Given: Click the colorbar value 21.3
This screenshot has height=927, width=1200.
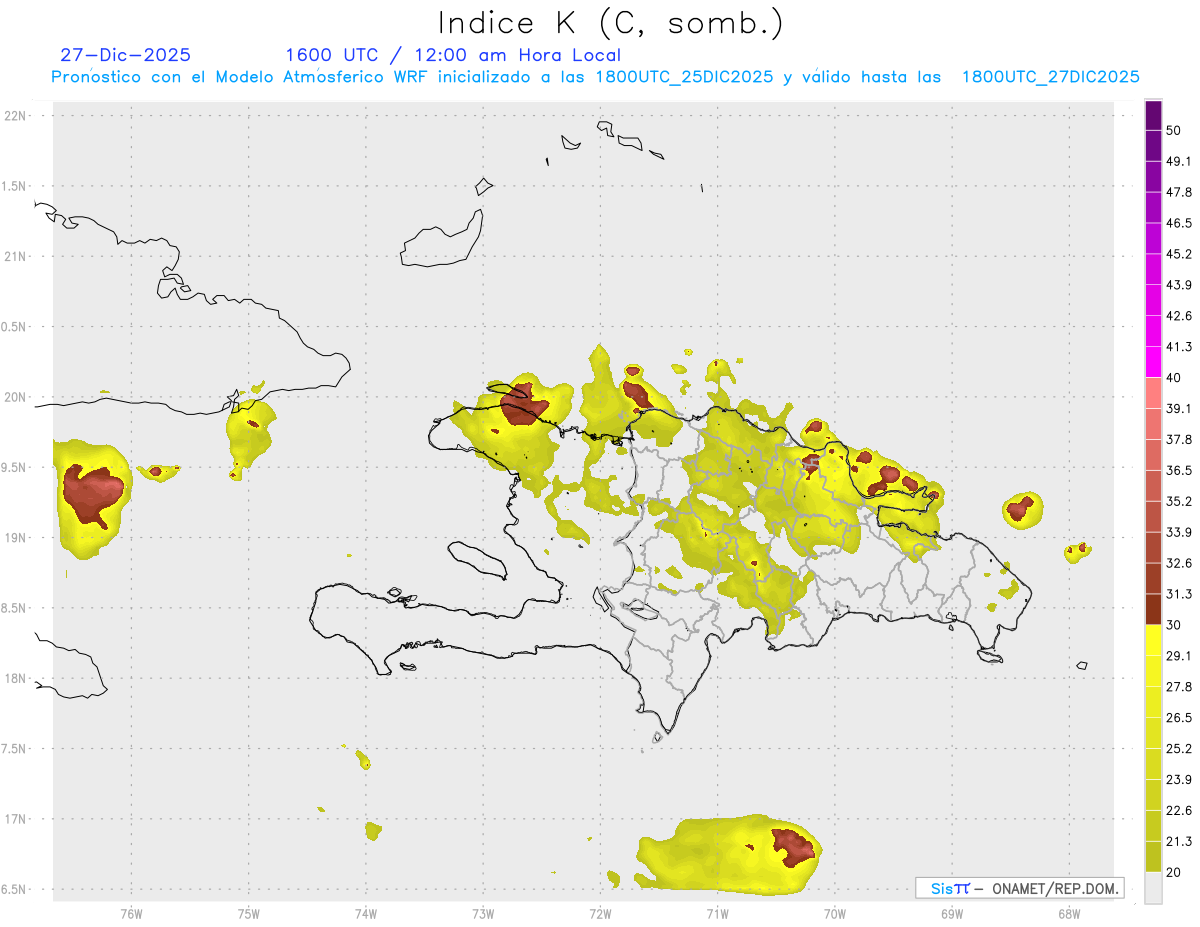Looking at the screenshot, I should tap(1178, 842).
